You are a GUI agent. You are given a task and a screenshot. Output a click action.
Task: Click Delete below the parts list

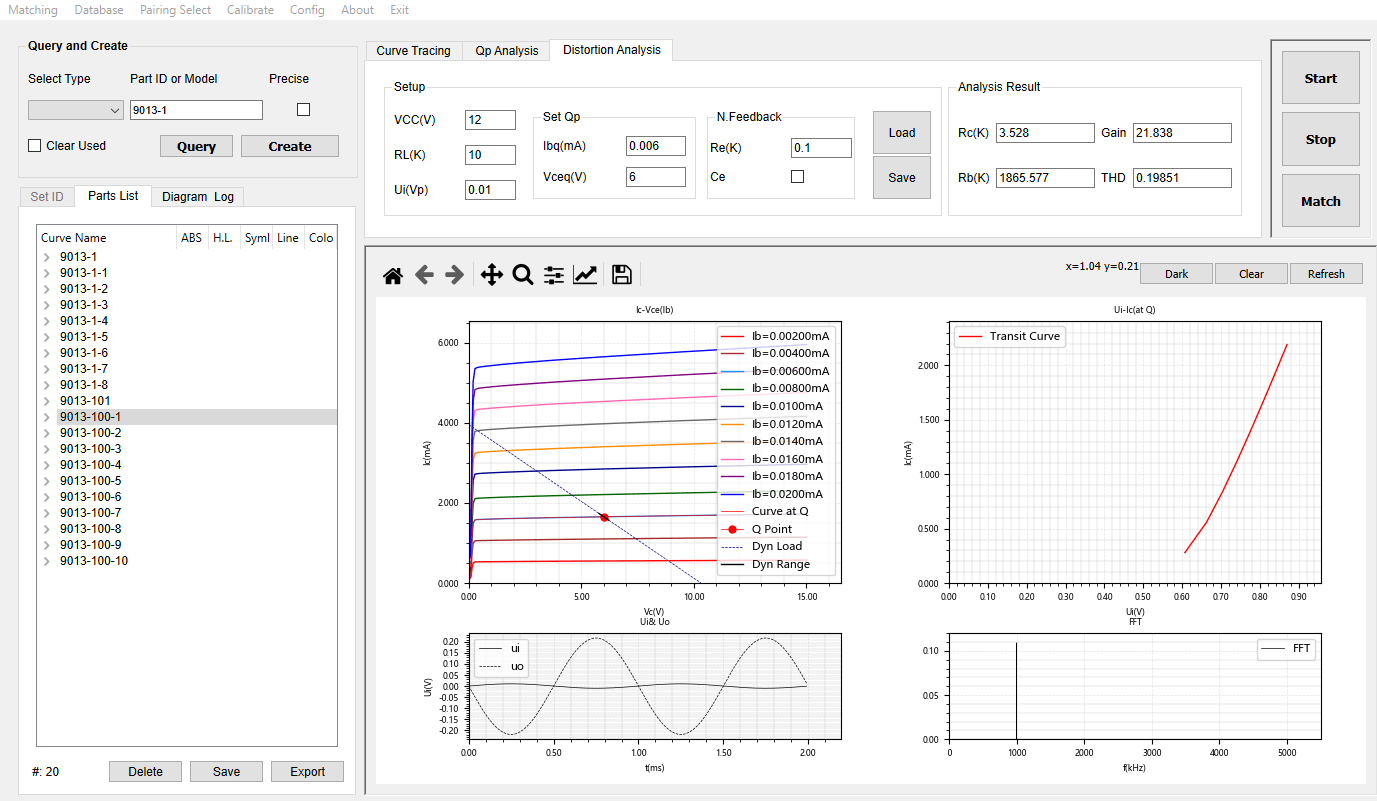(x=145, y=772)
